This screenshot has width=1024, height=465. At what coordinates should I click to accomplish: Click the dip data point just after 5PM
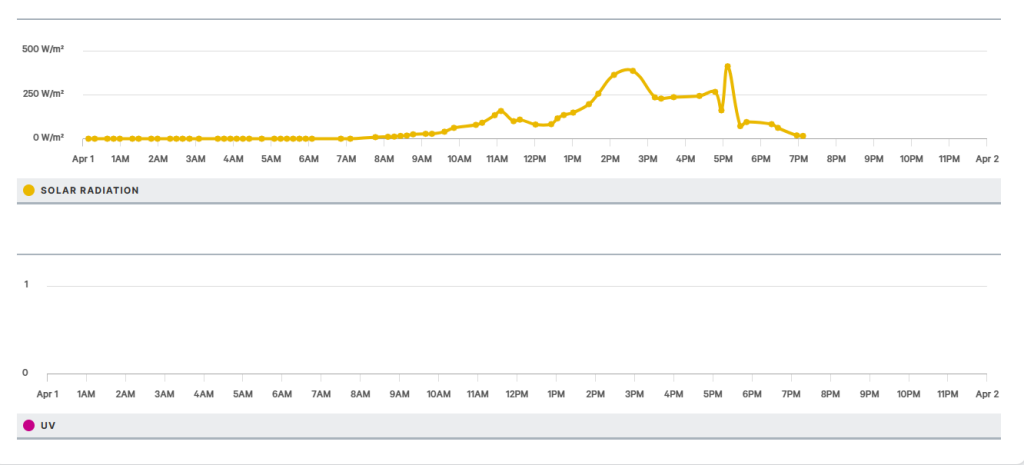click(x=721, y=110)
